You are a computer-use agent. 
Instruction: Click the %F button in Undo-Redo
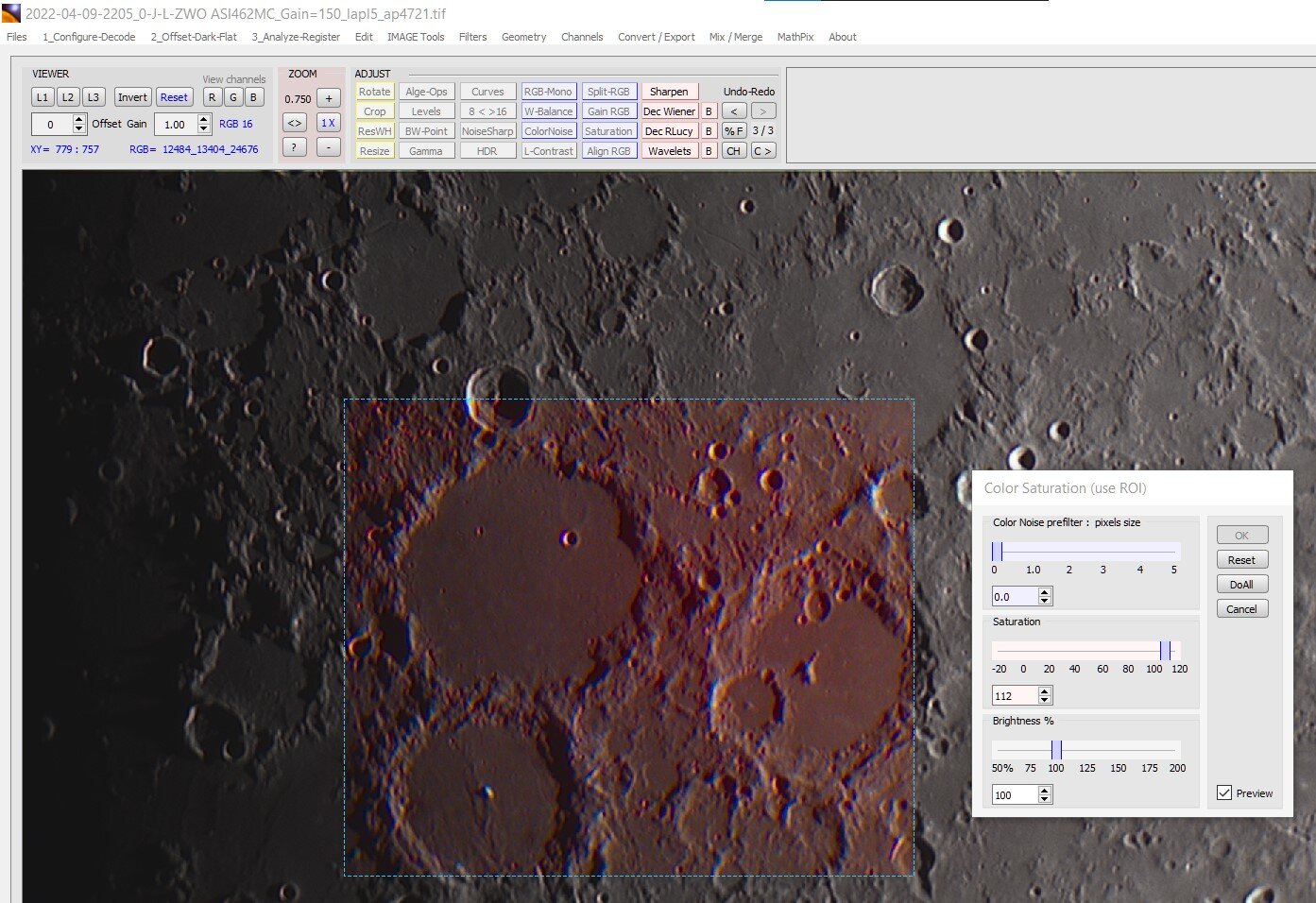click(734, 131)
